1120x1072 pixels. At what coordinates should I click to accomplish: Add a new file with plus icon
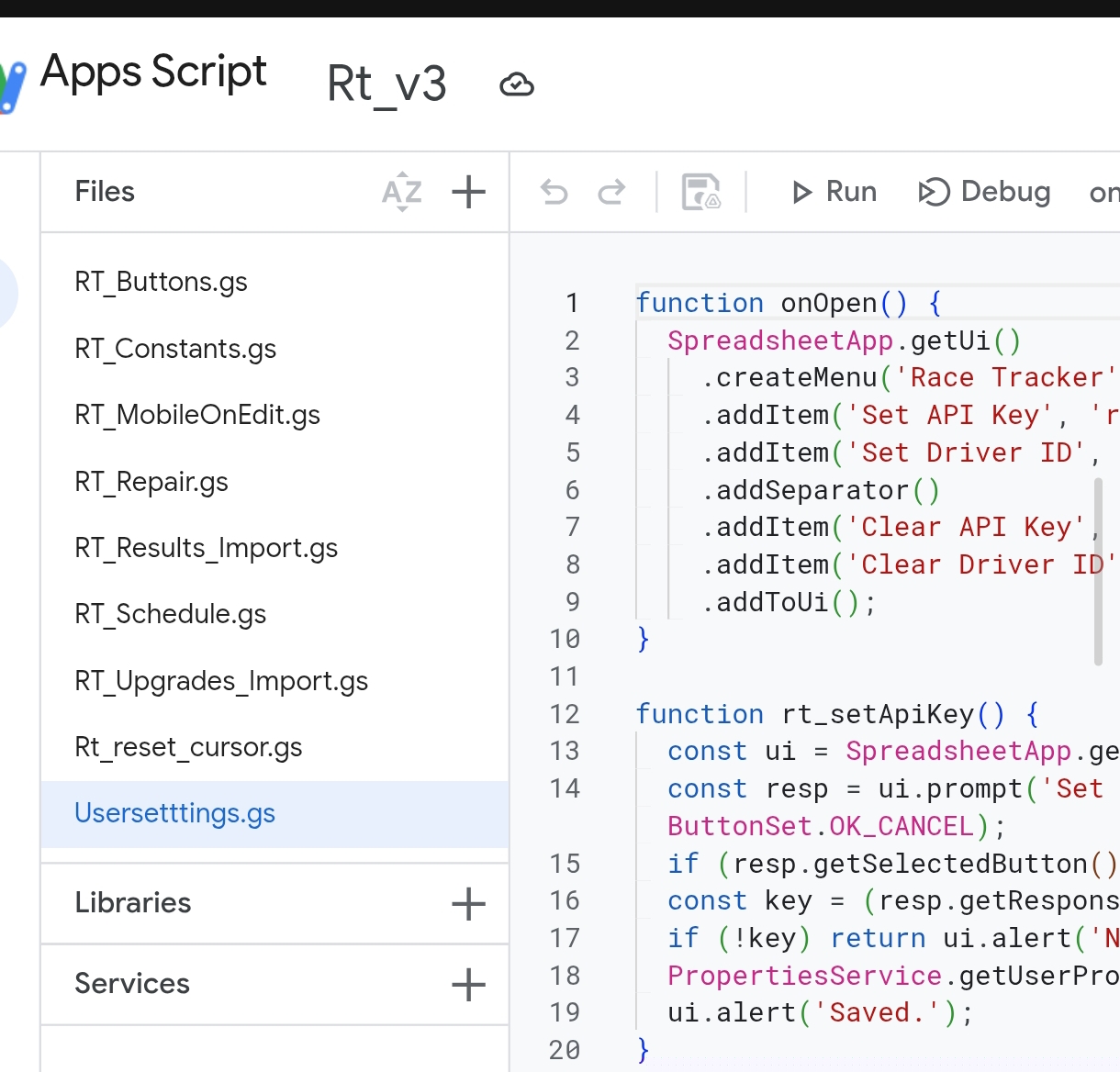pos(468,192)
